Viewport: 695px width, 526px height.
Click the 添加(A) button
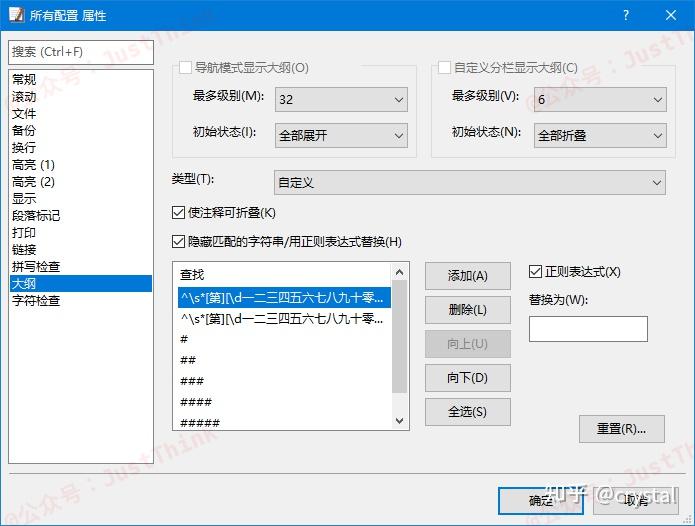468,276
